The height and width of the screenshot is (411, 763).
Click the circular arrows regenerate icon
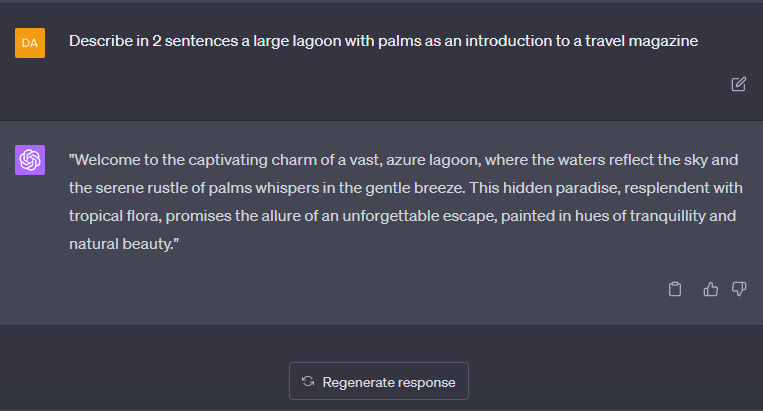[x=308, y=381]
